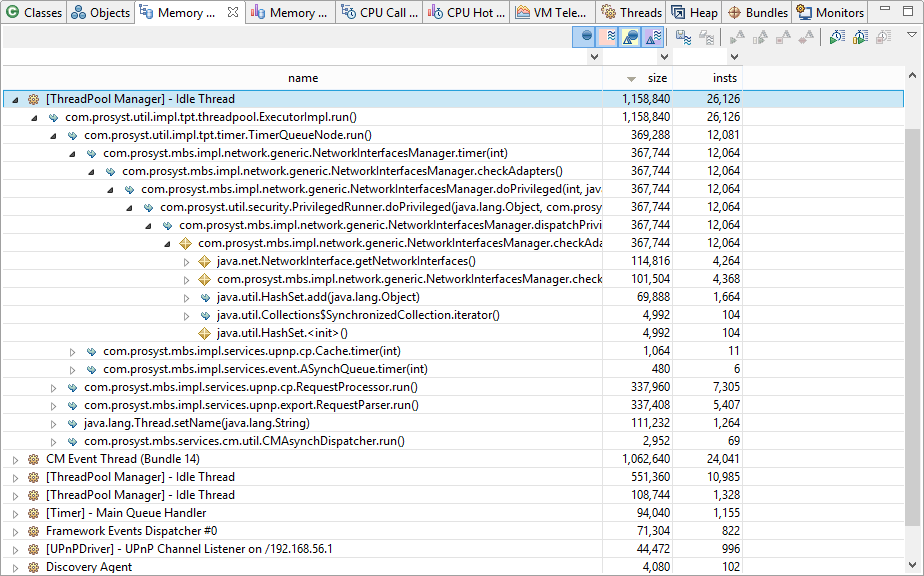
Task: Collapse the TimerQueueNode.run() tree node
Action: point(53,135)
